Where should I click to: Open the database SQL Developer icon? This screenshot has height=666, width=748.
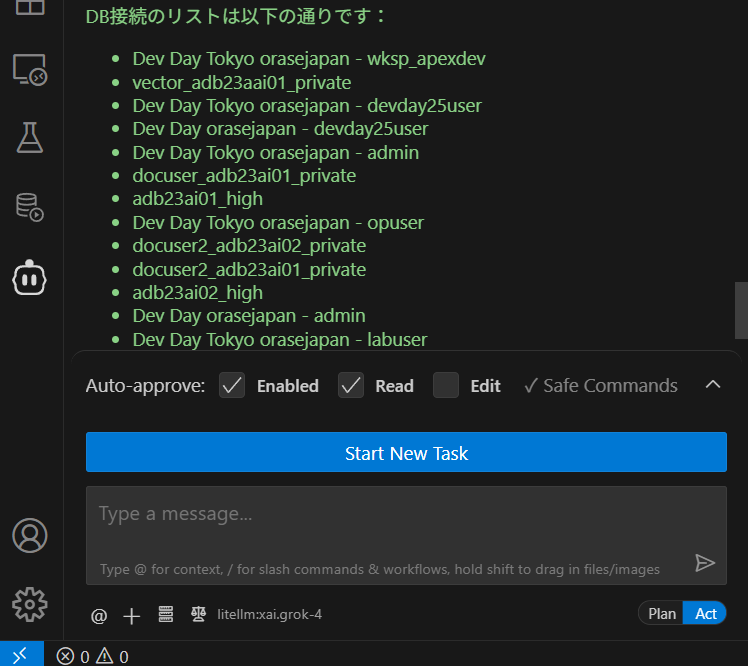pyautogui.click(x=30, y=208)
